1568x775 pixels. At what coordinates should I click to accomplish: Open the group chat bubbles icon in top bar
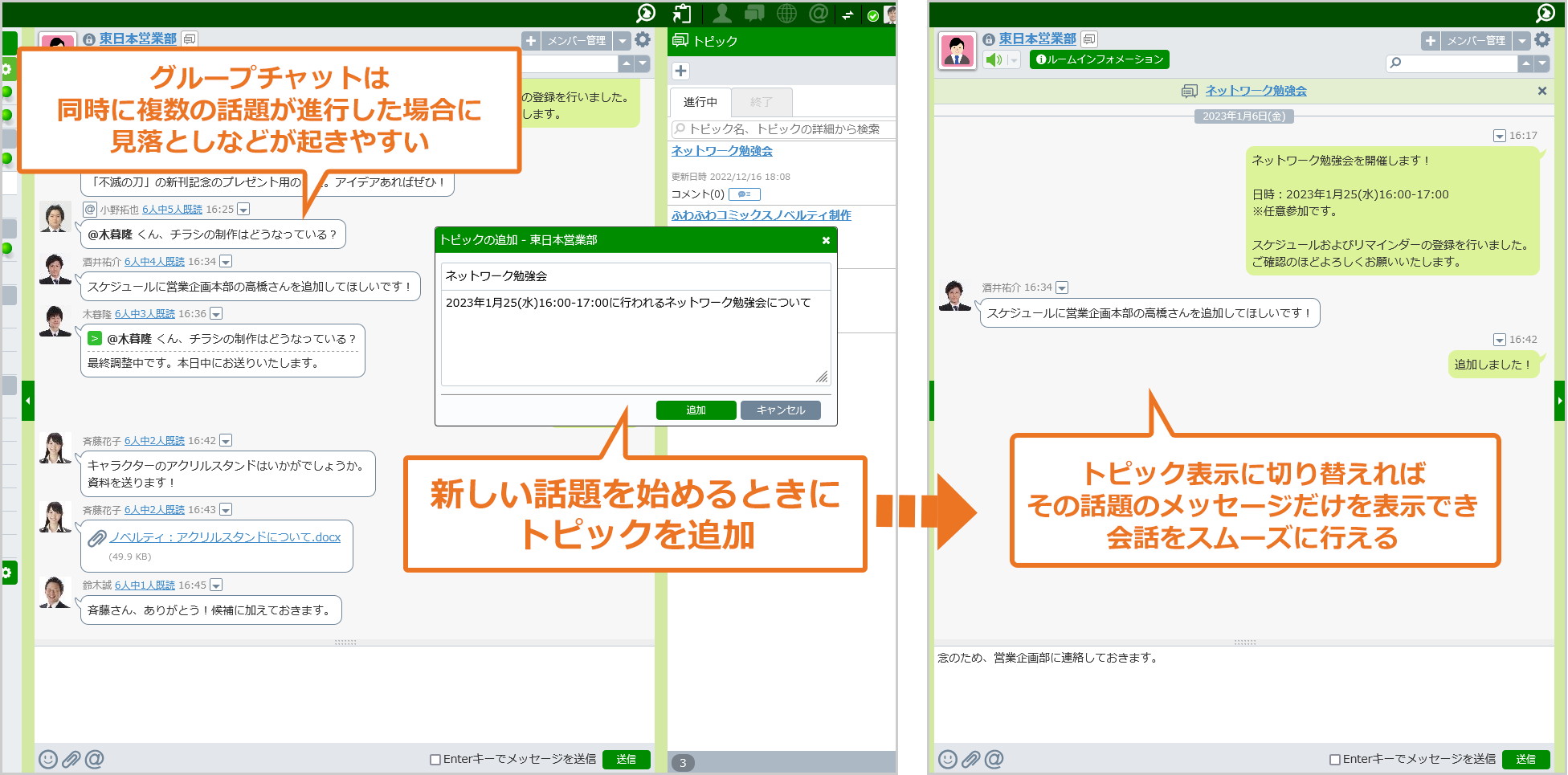pos(754,13)
